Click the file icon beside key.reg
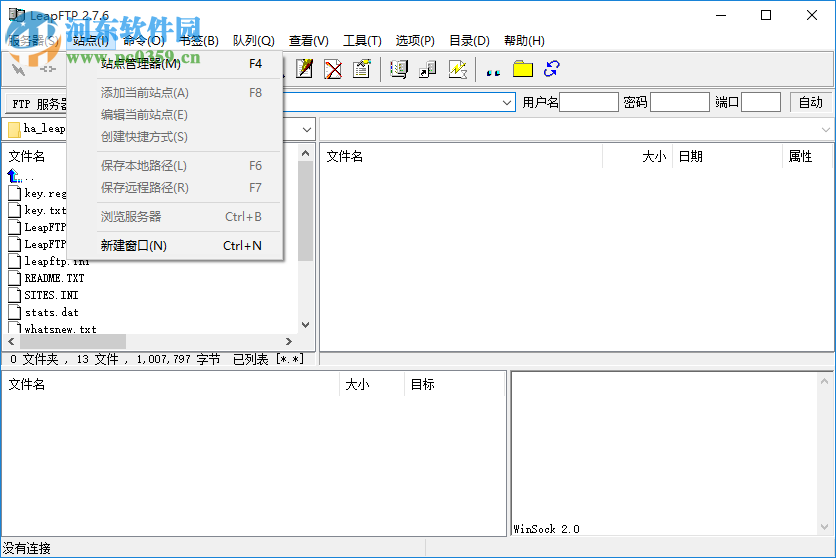Screen dimensions: 836x558 pyautogui.click(x=15, y=193)
